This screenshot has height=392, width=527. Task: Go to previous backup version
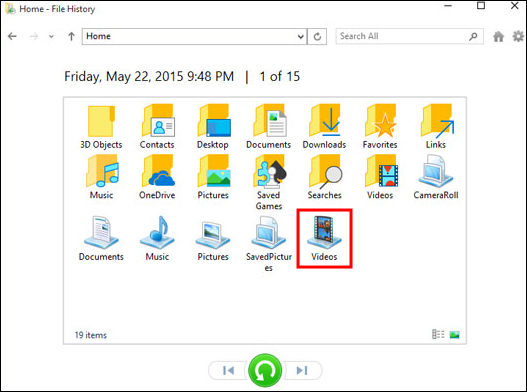point(228,370)
